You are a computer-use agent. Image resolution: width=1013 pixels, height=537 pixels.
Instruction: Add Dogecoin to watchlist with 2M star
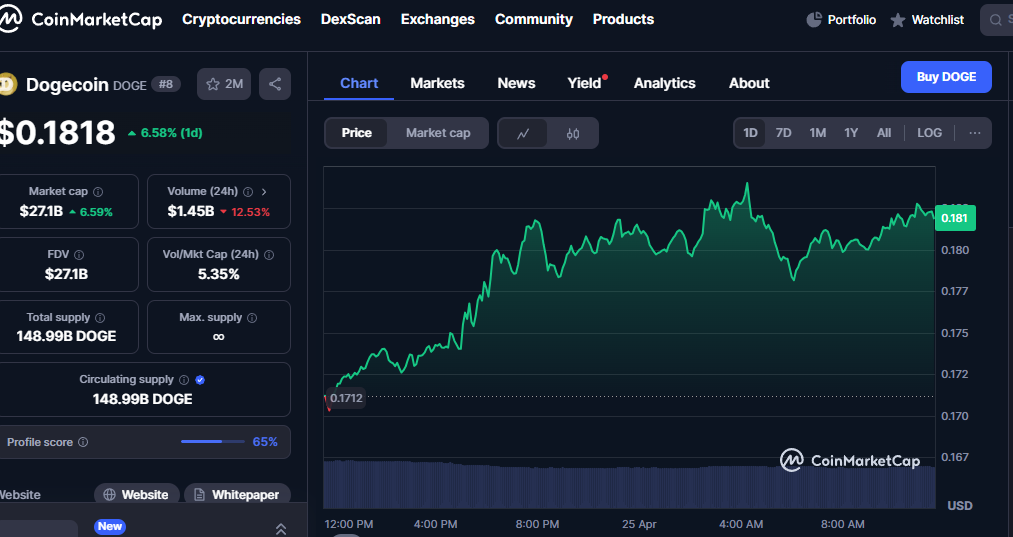[x=224, y=84]
